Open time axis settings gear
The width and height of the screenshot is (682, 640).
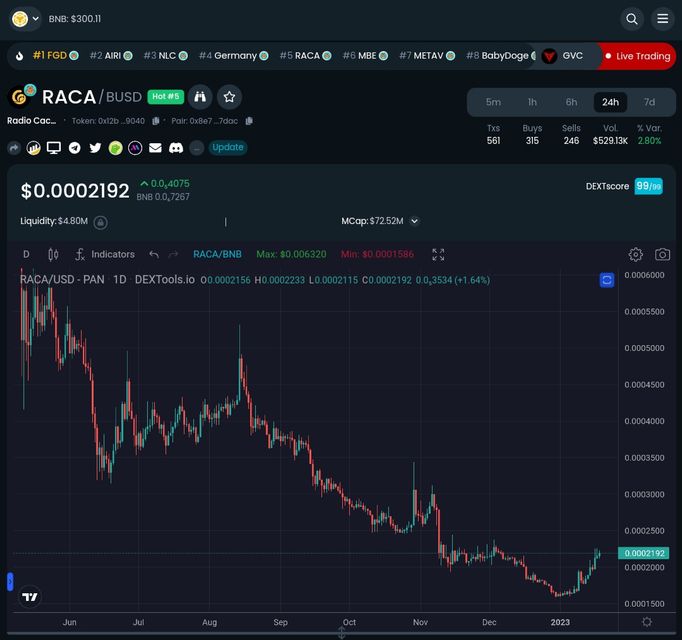[x=647, y=622]
